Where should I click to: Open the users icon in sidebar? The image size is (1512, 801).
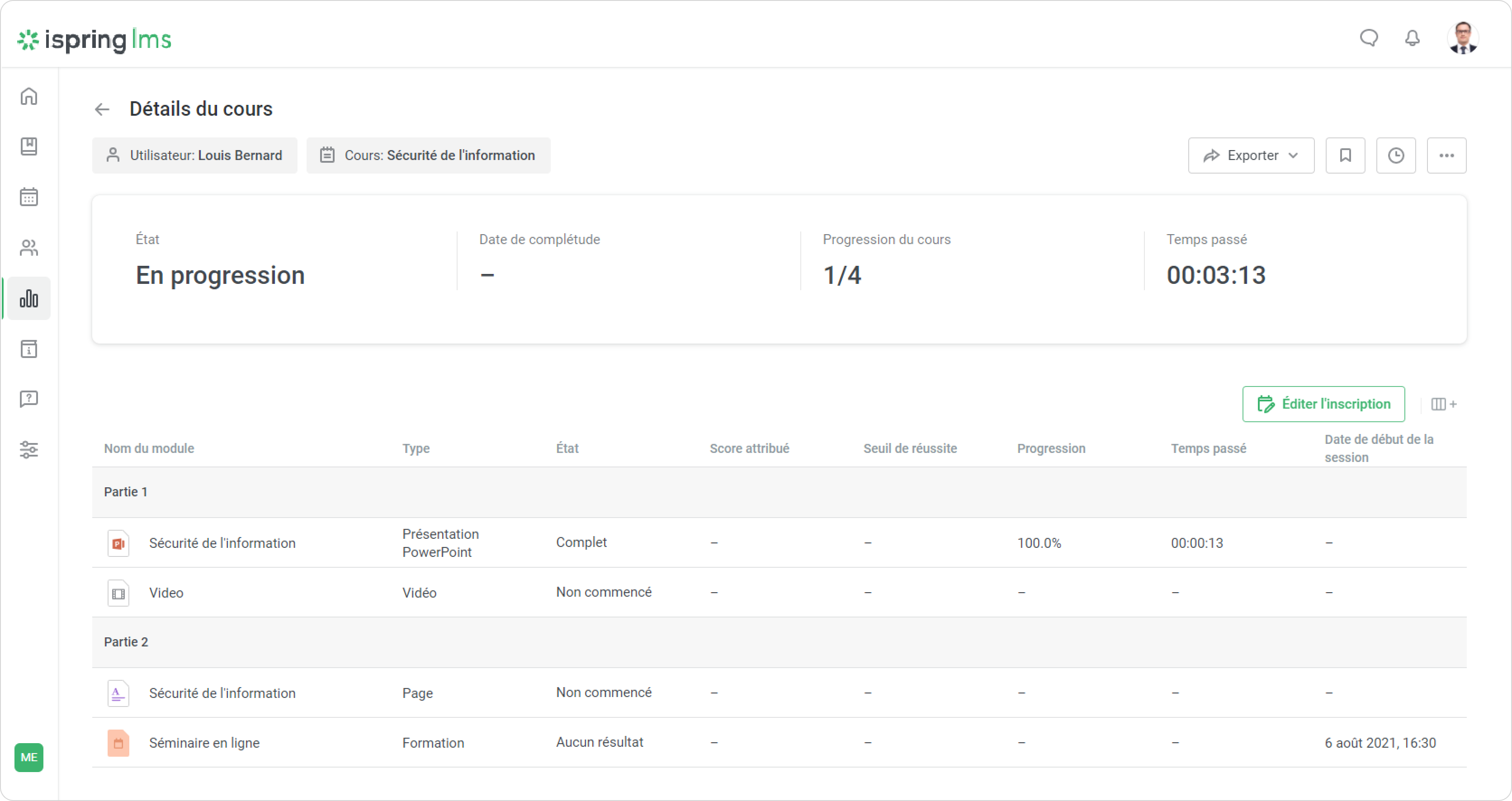click(x=29, y=248)
